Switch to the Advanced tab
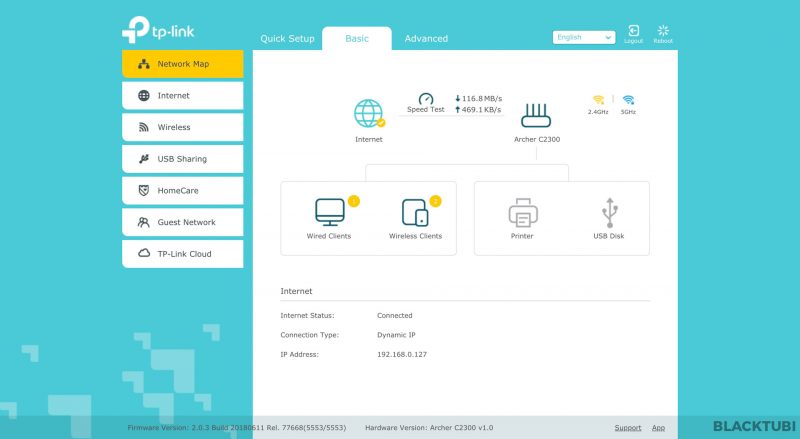Viewport: 800px width, 439px height. tap(426, 39)
